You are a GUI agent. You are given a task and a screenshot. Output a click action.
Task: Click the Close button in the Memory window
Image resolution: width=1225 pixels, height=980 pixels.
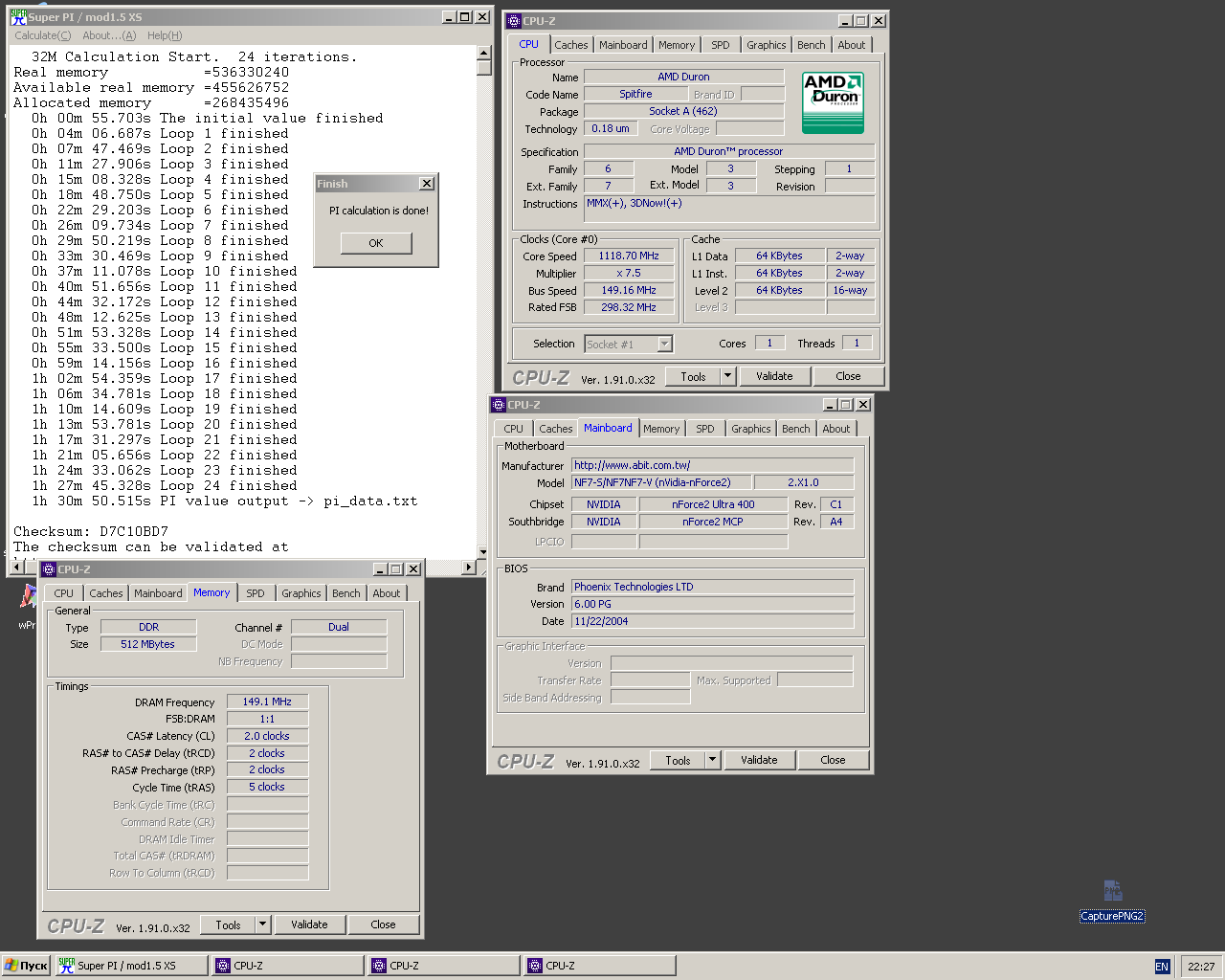pos(383,925)
